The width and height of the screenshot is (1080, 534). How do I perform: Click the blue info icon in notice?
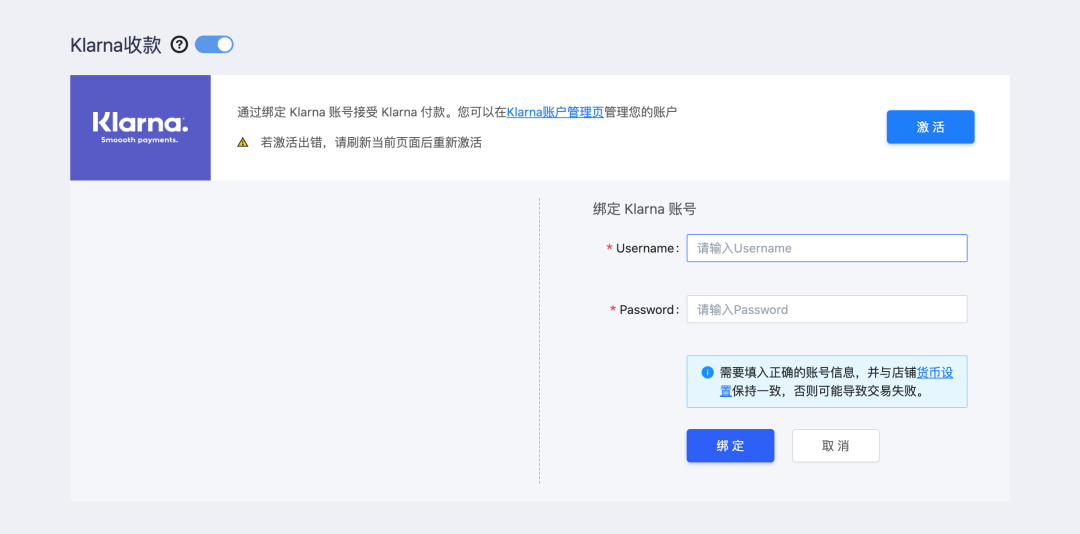tap(707, 373)
